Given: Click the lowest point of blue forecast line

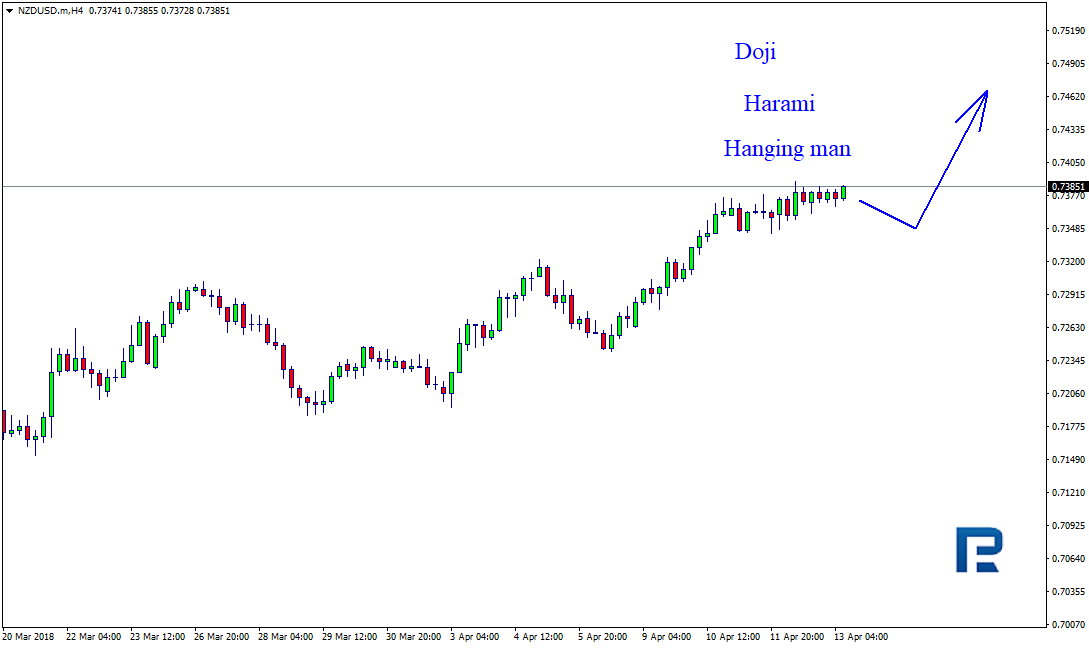Looking at the screenshot, I should [915, 228].
